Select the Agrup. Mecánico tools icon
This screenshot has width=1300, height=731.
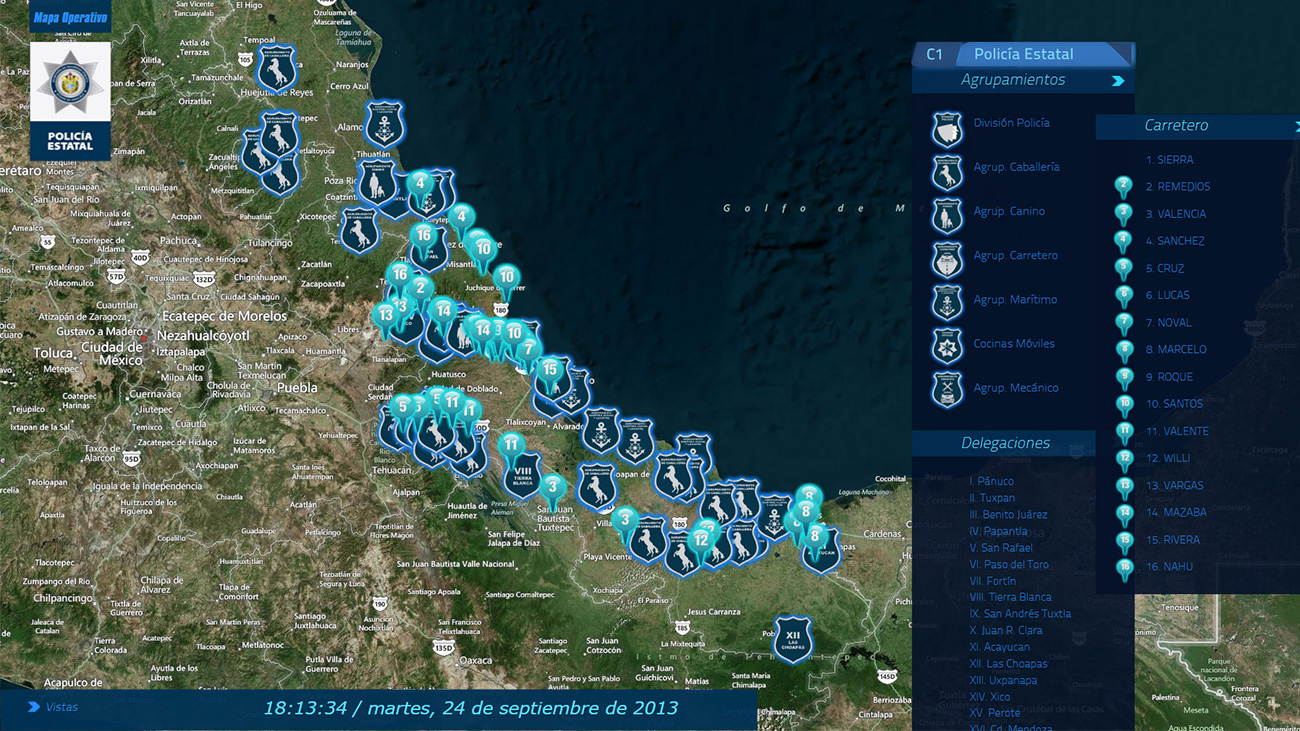[x=947, y=391]
